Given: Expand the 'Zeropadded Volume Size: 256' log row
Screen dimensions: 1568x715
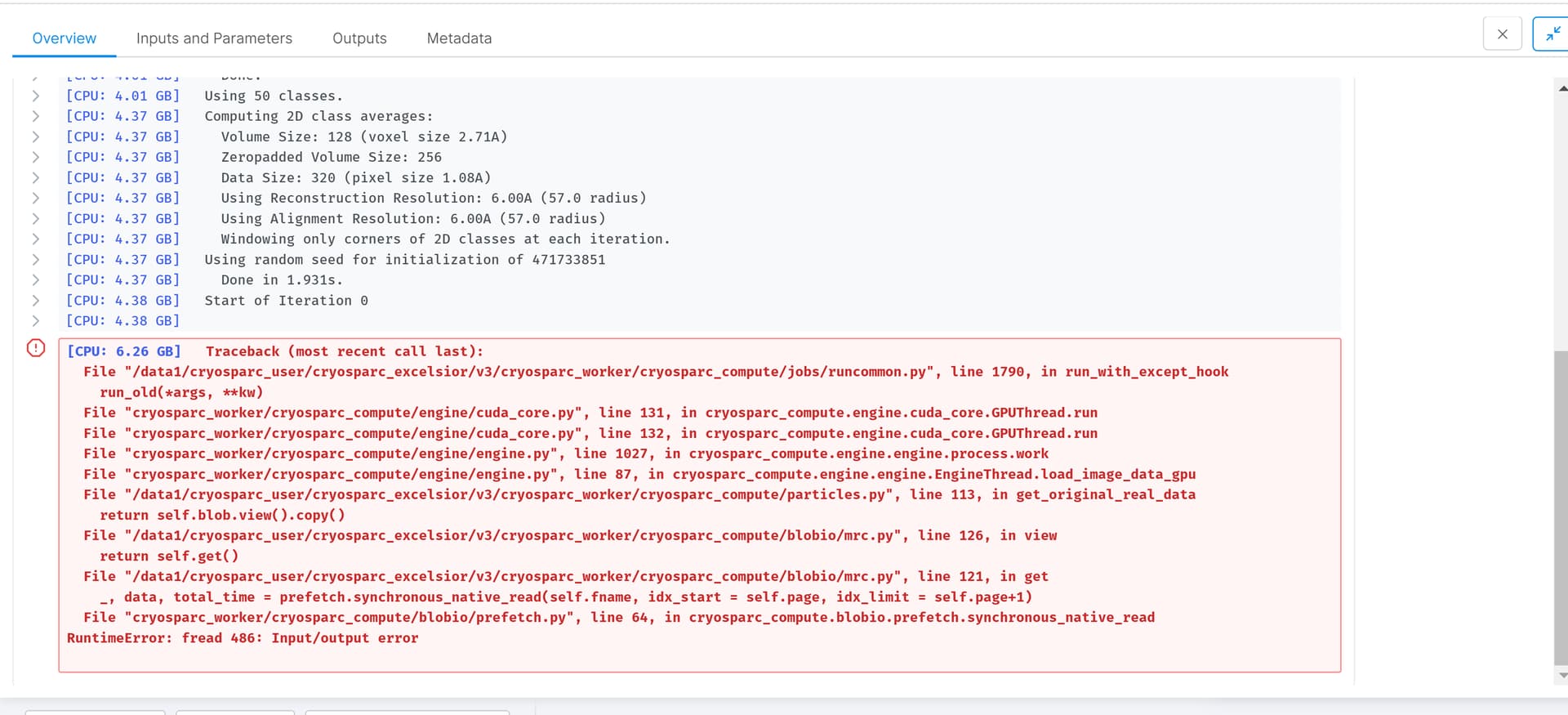Looking at the screenshot, I should 36,157.
